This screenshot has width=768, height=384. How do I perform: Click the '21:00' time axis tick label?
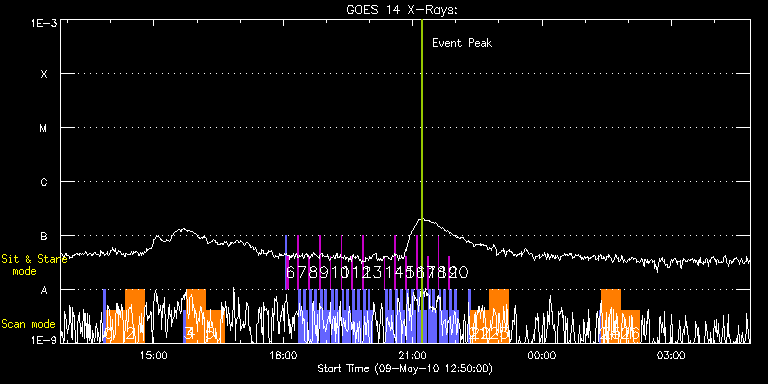[x=413, y=355]
